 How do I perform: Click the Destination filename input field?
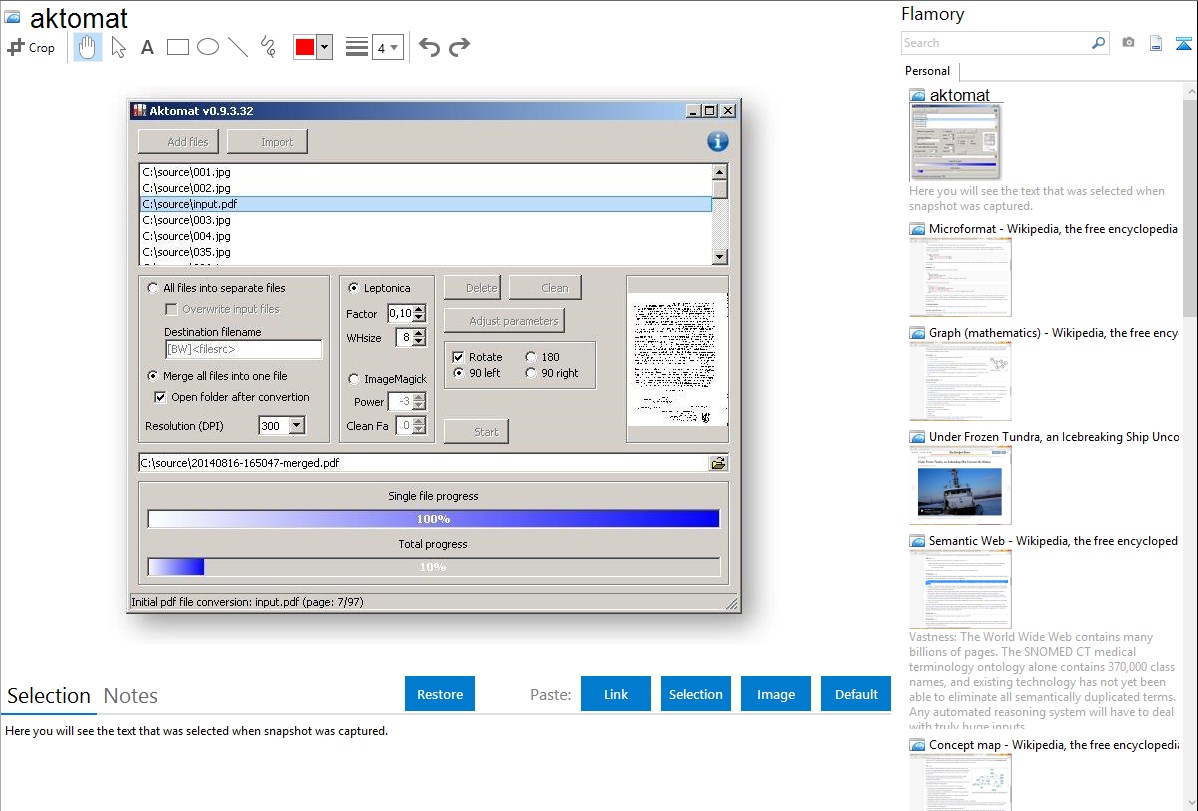(x=244, y=349)
